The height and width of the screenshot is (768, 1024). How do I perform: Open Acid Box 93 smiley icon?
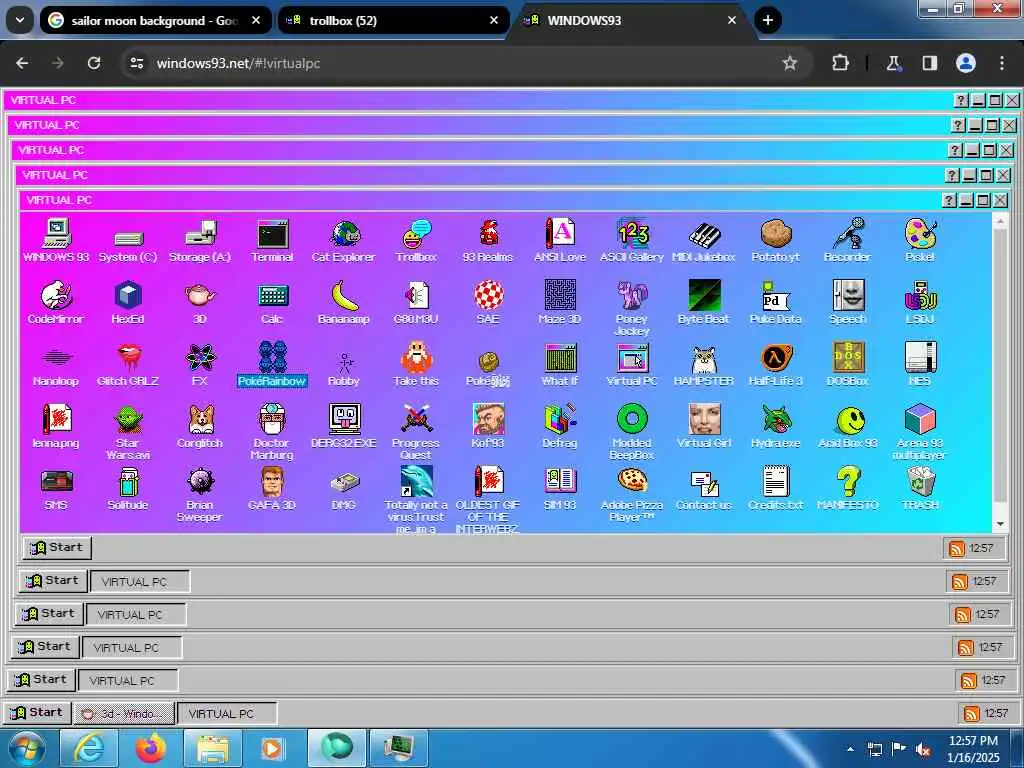tap(848, 426)
